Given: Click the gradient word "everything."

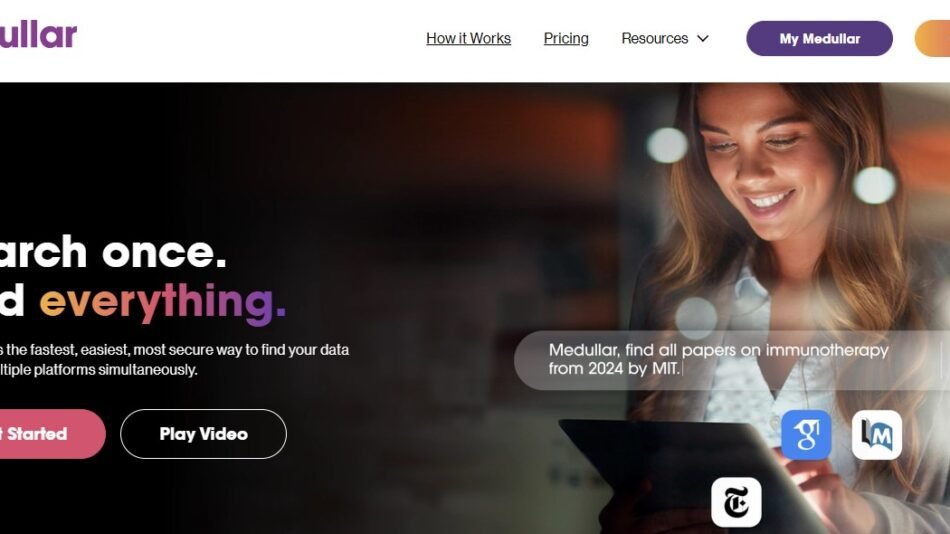Looking at the screenshot, I should pos(162,301).
